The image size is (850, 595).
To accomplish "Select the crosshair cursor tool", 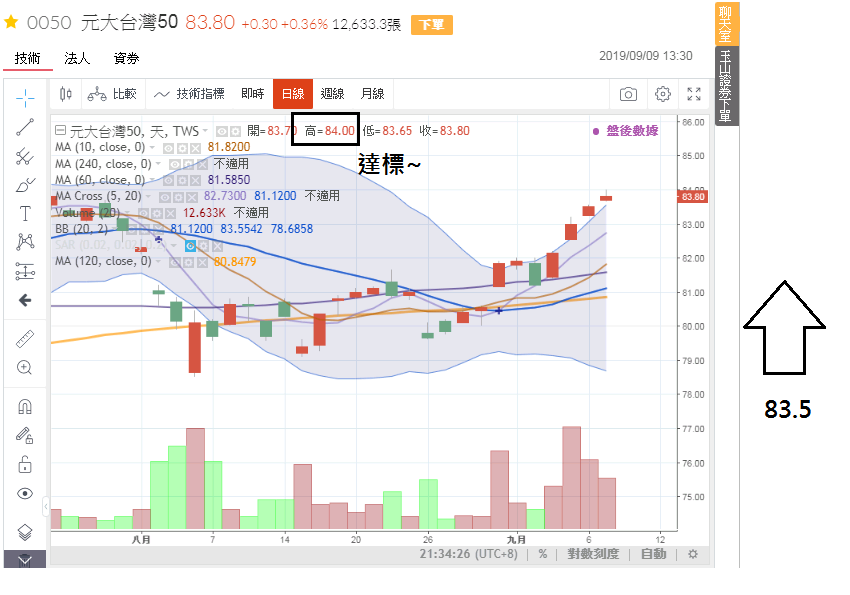I will (25, 98).
